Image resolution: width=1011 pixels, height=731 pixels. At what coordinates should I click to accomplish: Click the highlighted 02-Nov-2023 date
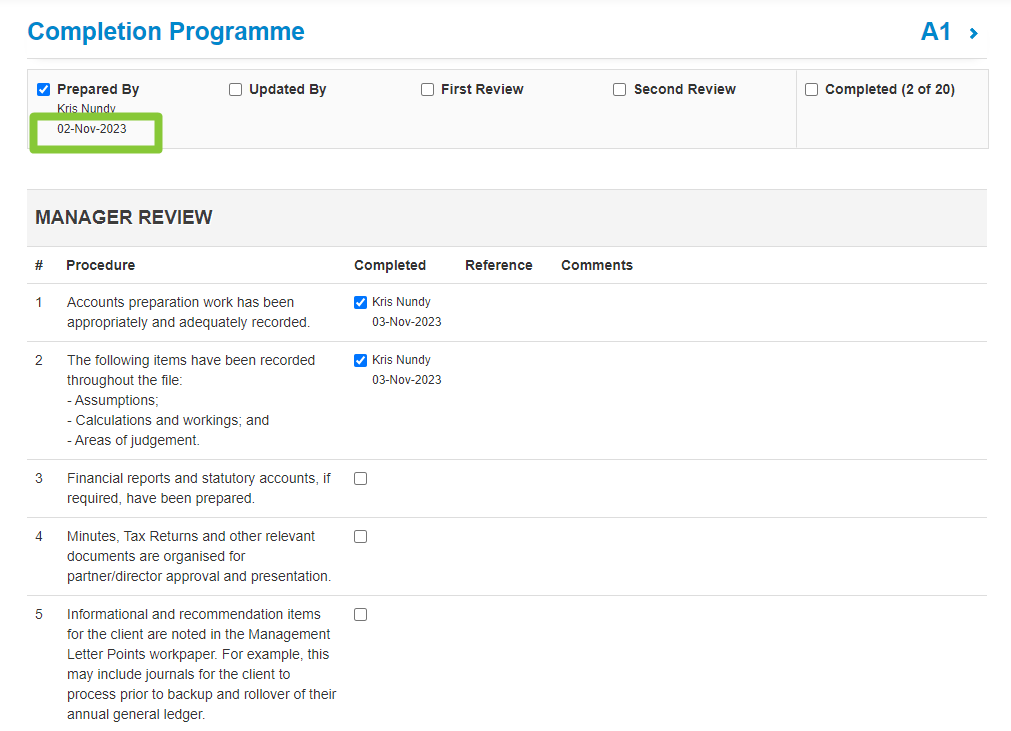point(95,128)
